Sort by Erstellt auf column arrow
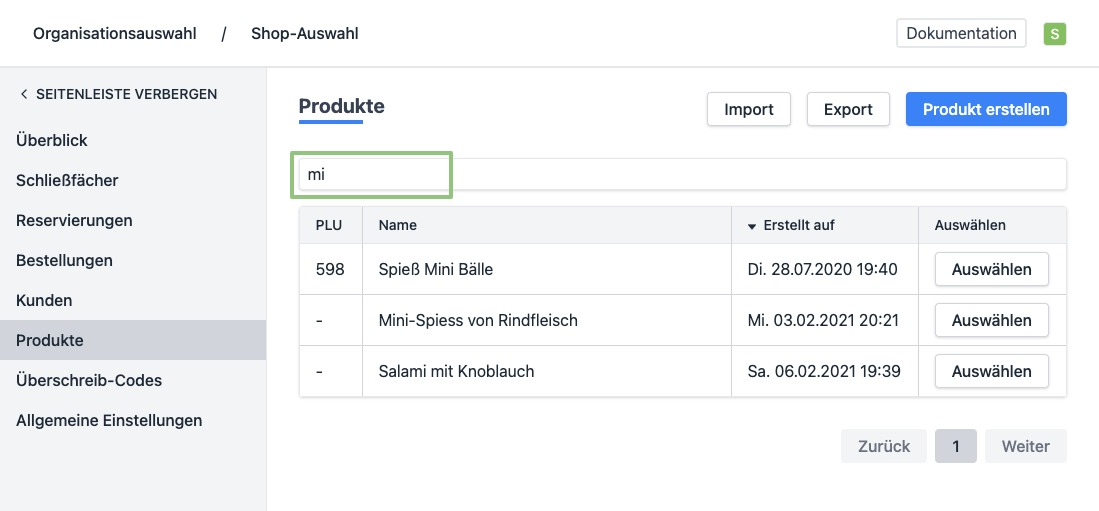Image resolution: width=1099 pixels, height=511 pixels. [x=752, y=226]
